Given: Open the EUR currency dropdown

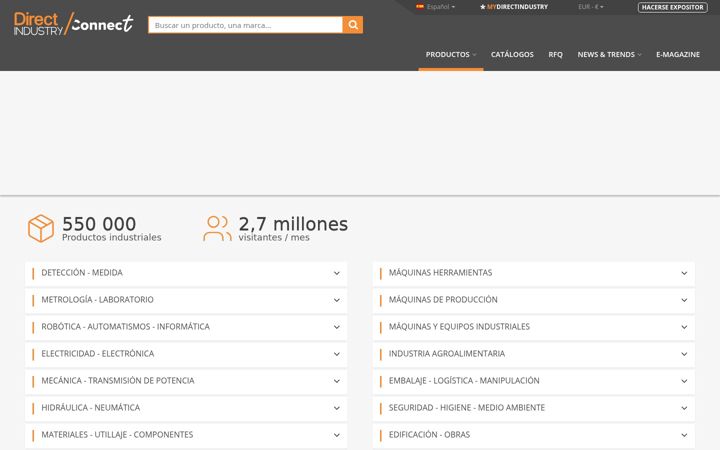Looking at the screenshot, I should (591, 7).
